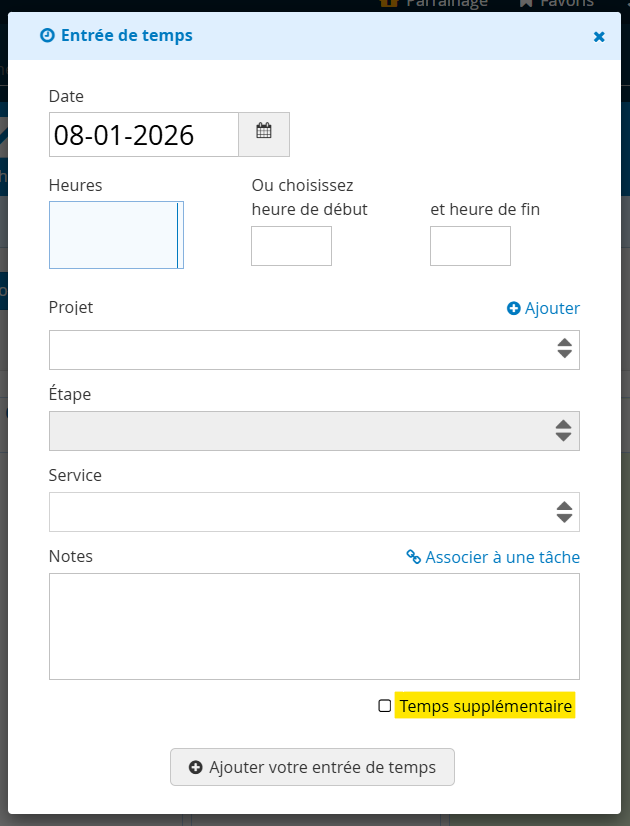Close the Entrée de temps dialog
The width and height of the screenshot is (630, 826).
pos(599,36)
